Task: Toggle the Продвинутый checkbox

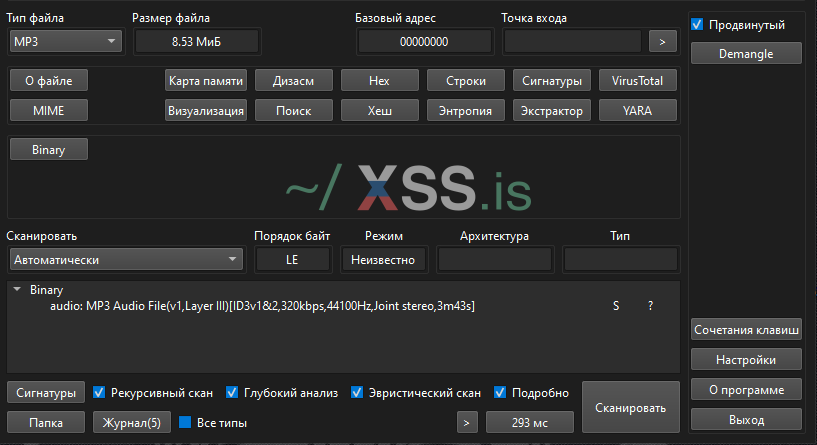Action: (x=697, y=24)
